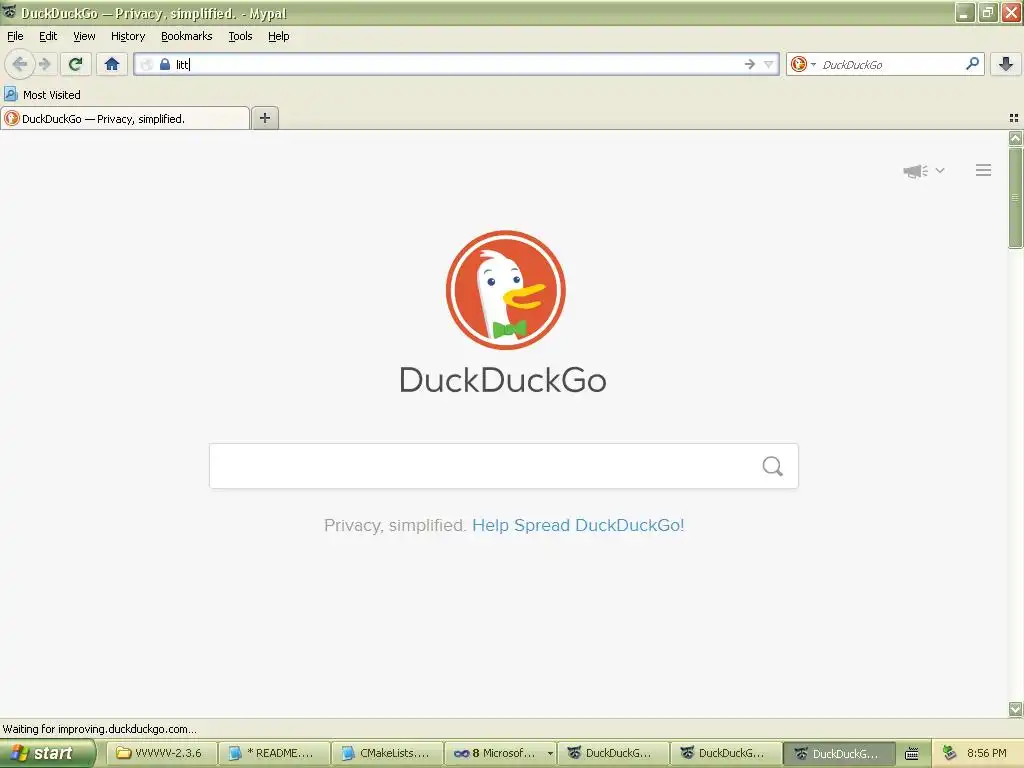Click the 8:56 PM clock
Viewport: 1024px width, 768px height.
[986, 753]
